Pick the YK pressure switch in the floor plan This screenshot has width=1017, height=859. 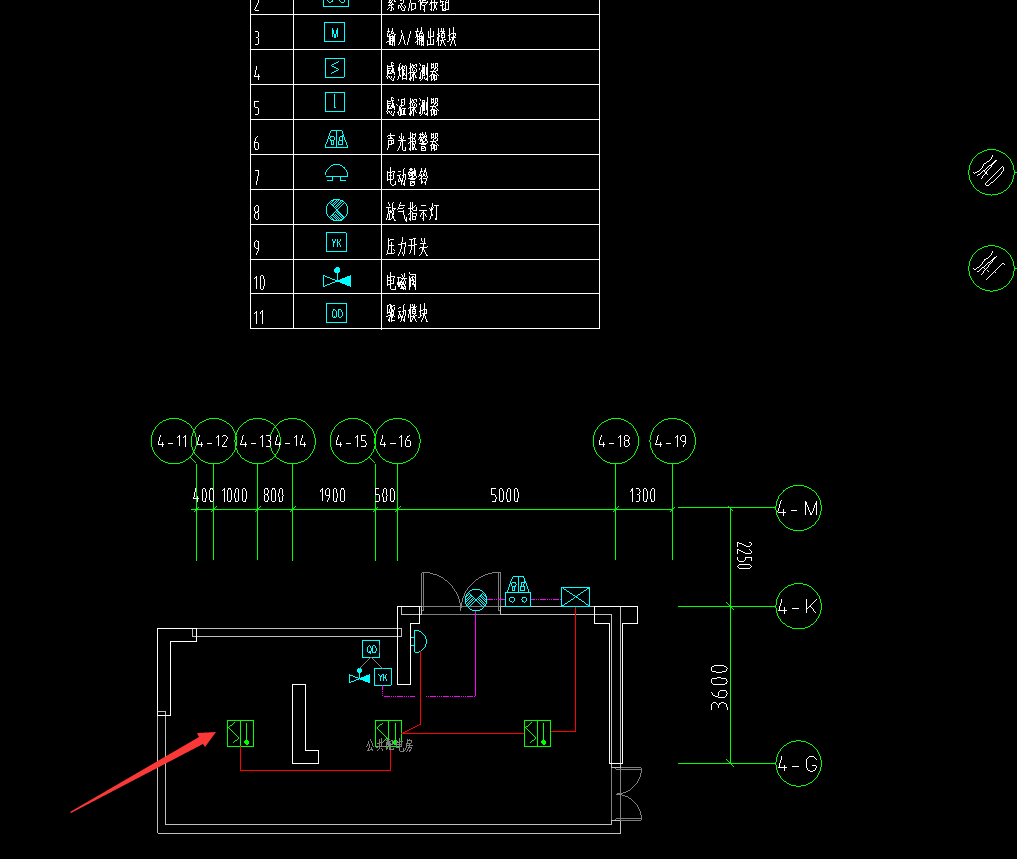pyautogui.click(x=383, y=677)
